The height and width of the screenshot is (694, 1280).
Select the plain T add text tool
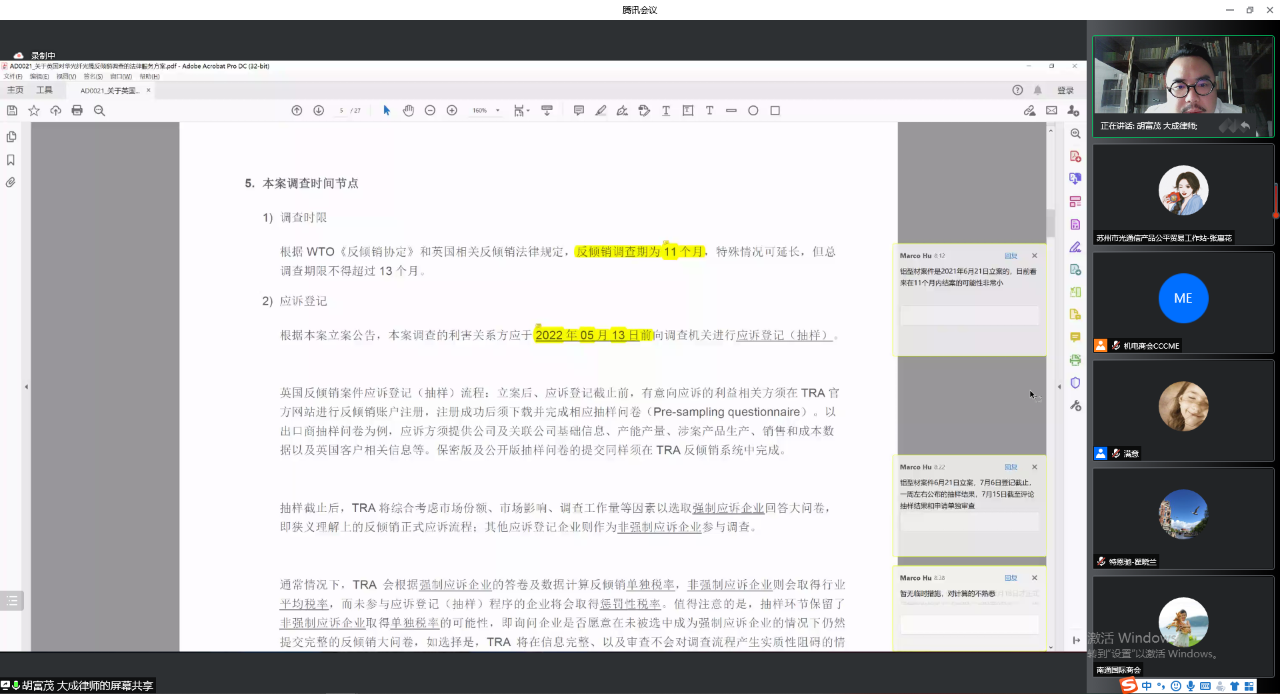coord(710,110)
